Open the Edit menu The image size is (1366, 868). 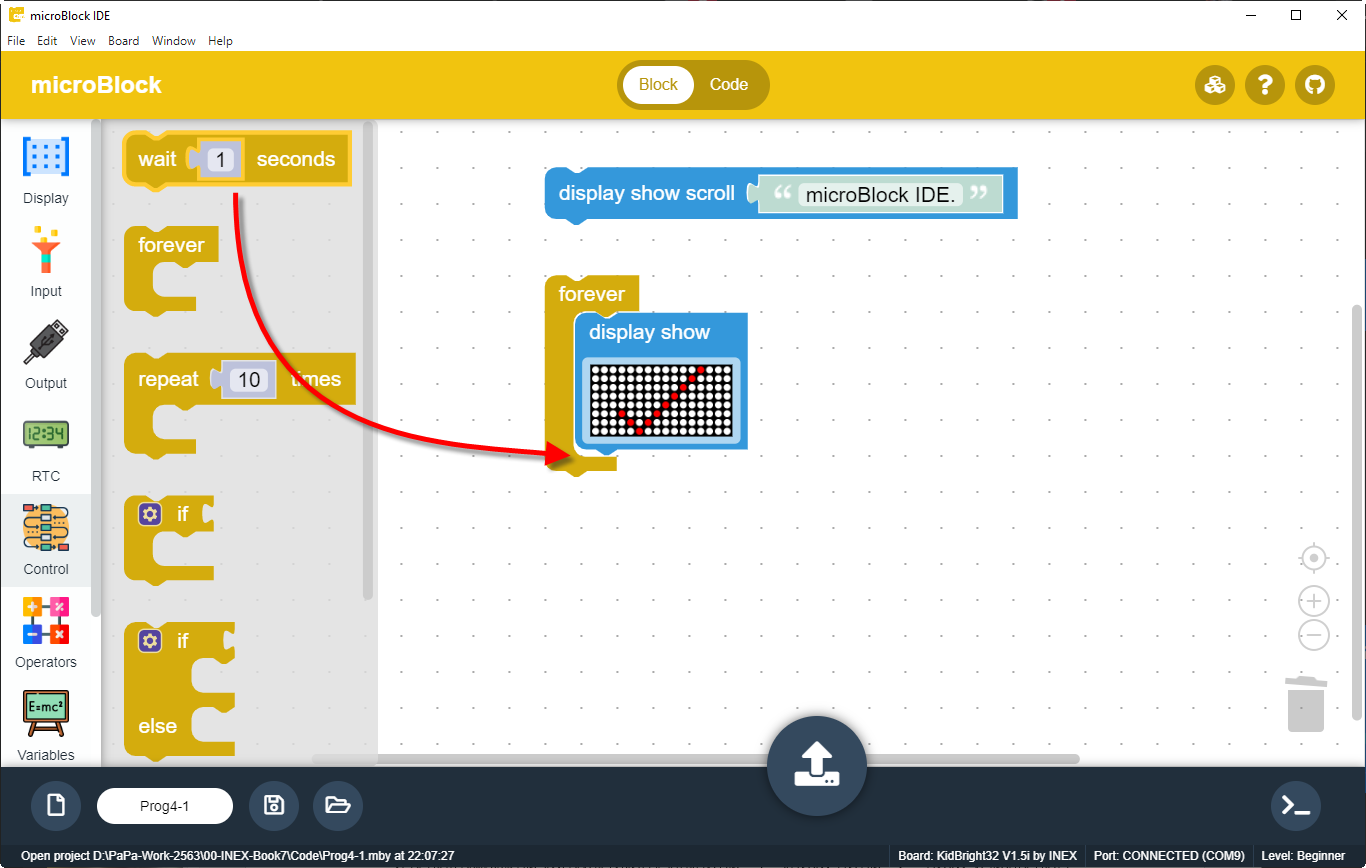[x=47, y=41]
